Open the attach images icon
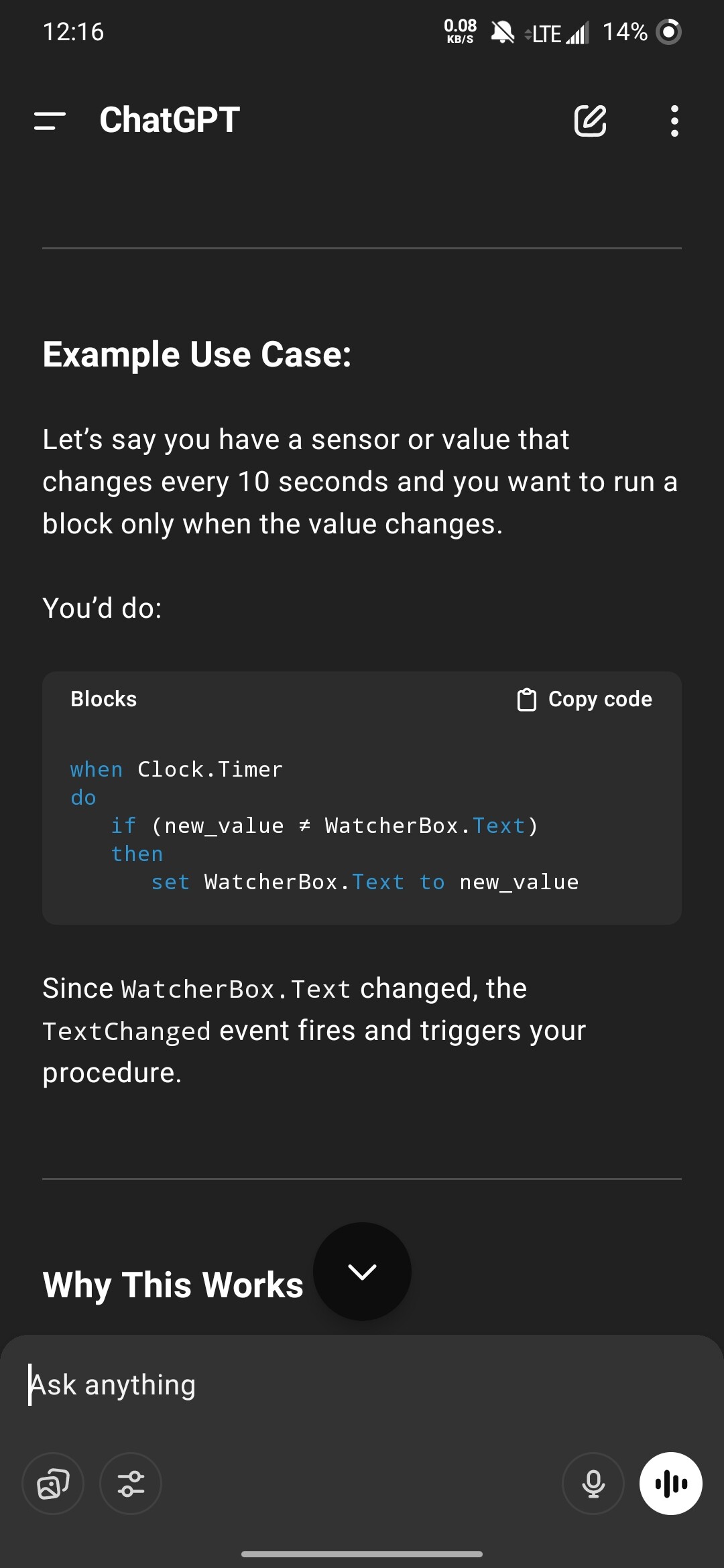724x1568 pixels. pos(53,1484)
